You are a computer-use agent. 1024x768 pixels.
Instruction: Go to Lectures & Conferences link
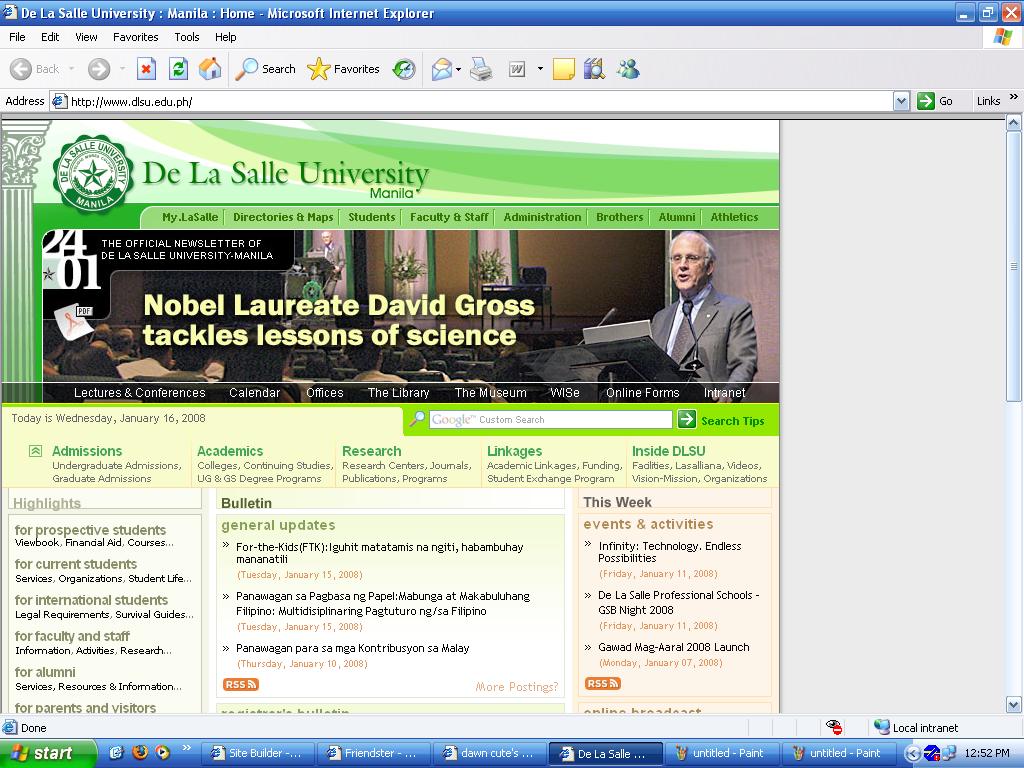pyautogui.click(x=139, y=392)
